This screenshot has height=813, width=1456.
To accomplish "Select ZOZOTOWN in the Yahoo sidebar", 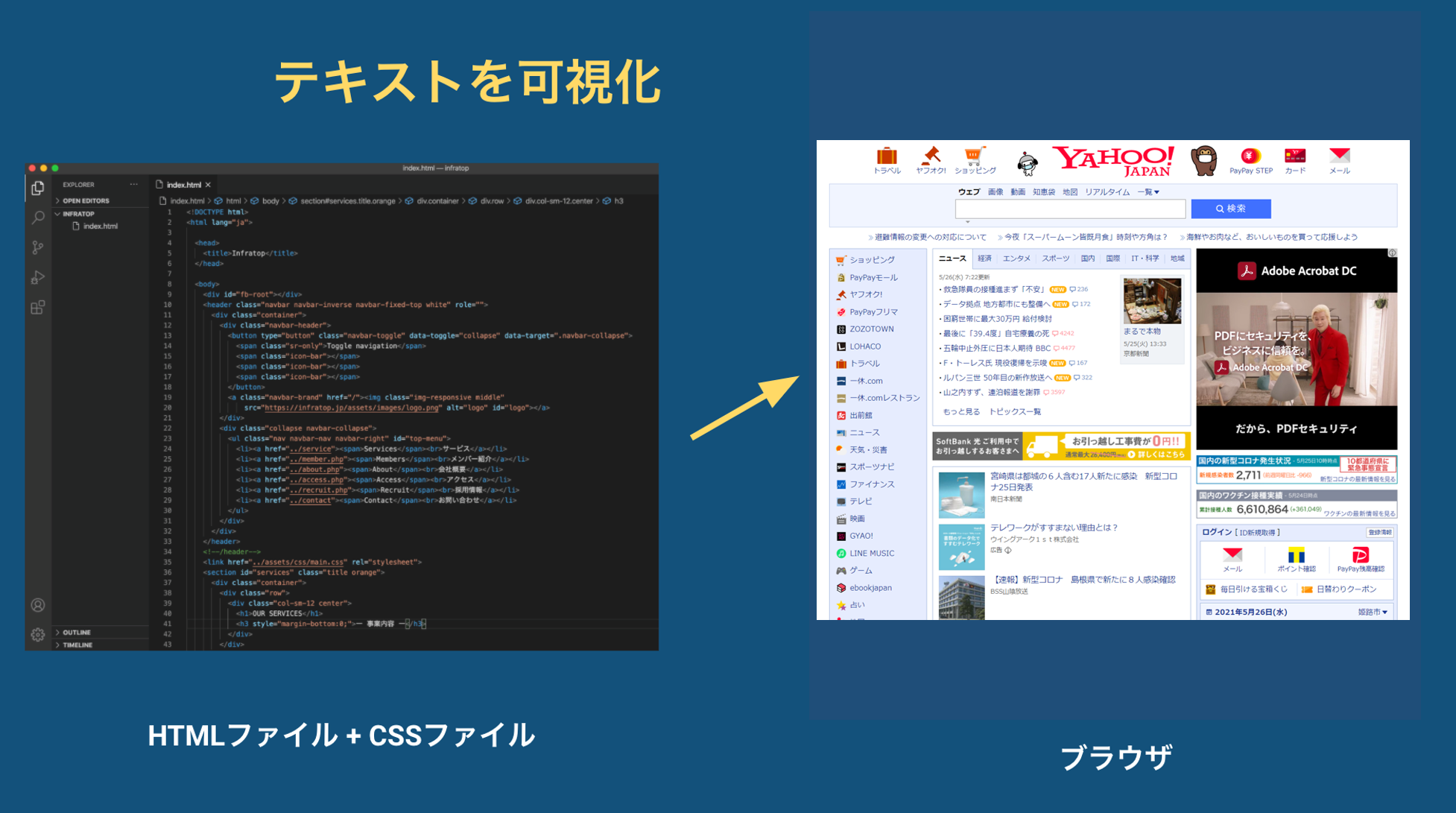I will coord(872,329).
